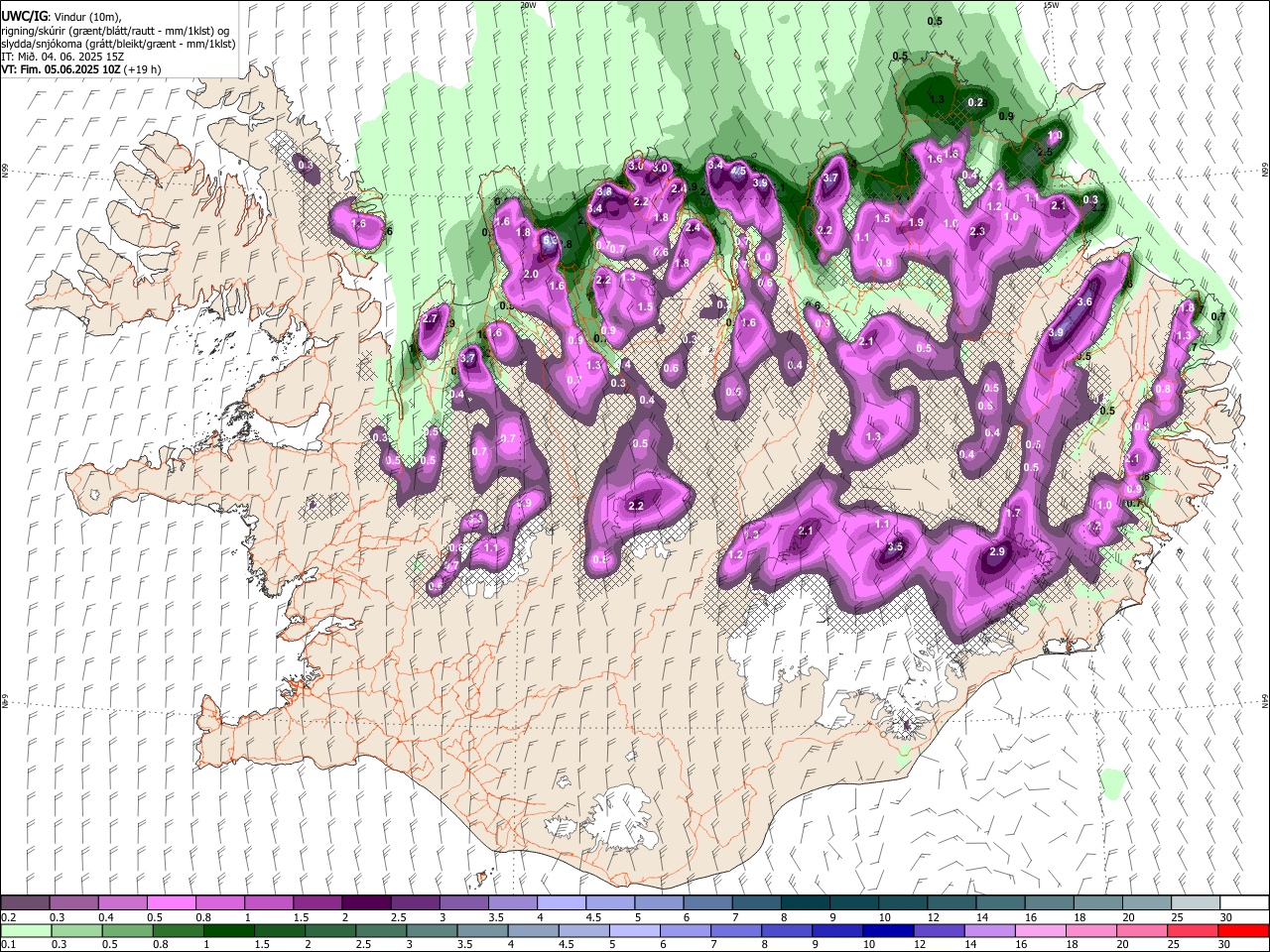Click the 2.3 snowfall value in the northeast
Screen dimensions: 1270x952
click(x=977, y=231)
